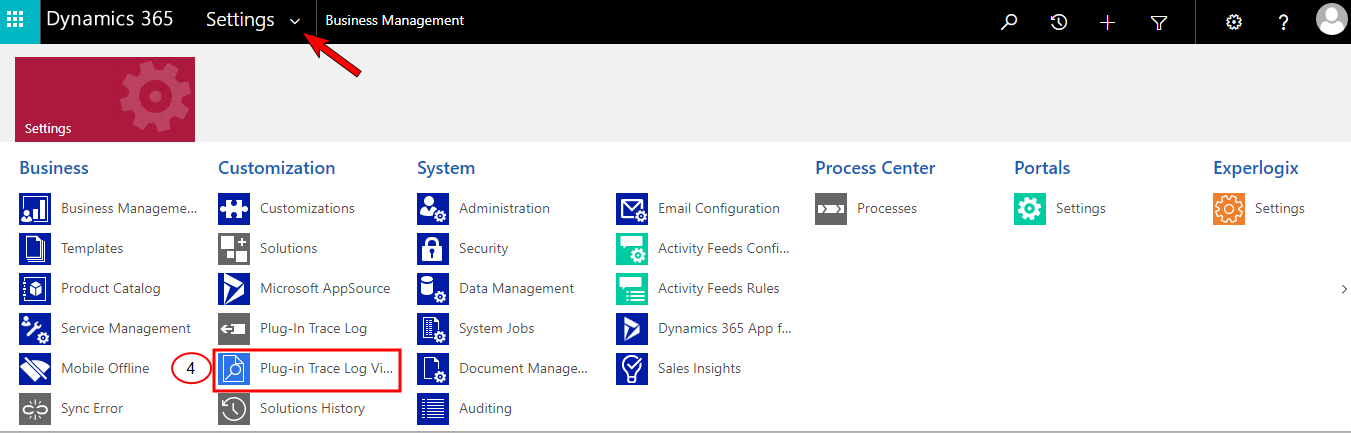Open Administration
Viewport: 1351px width, 433px height.
(x=504, y=208)
